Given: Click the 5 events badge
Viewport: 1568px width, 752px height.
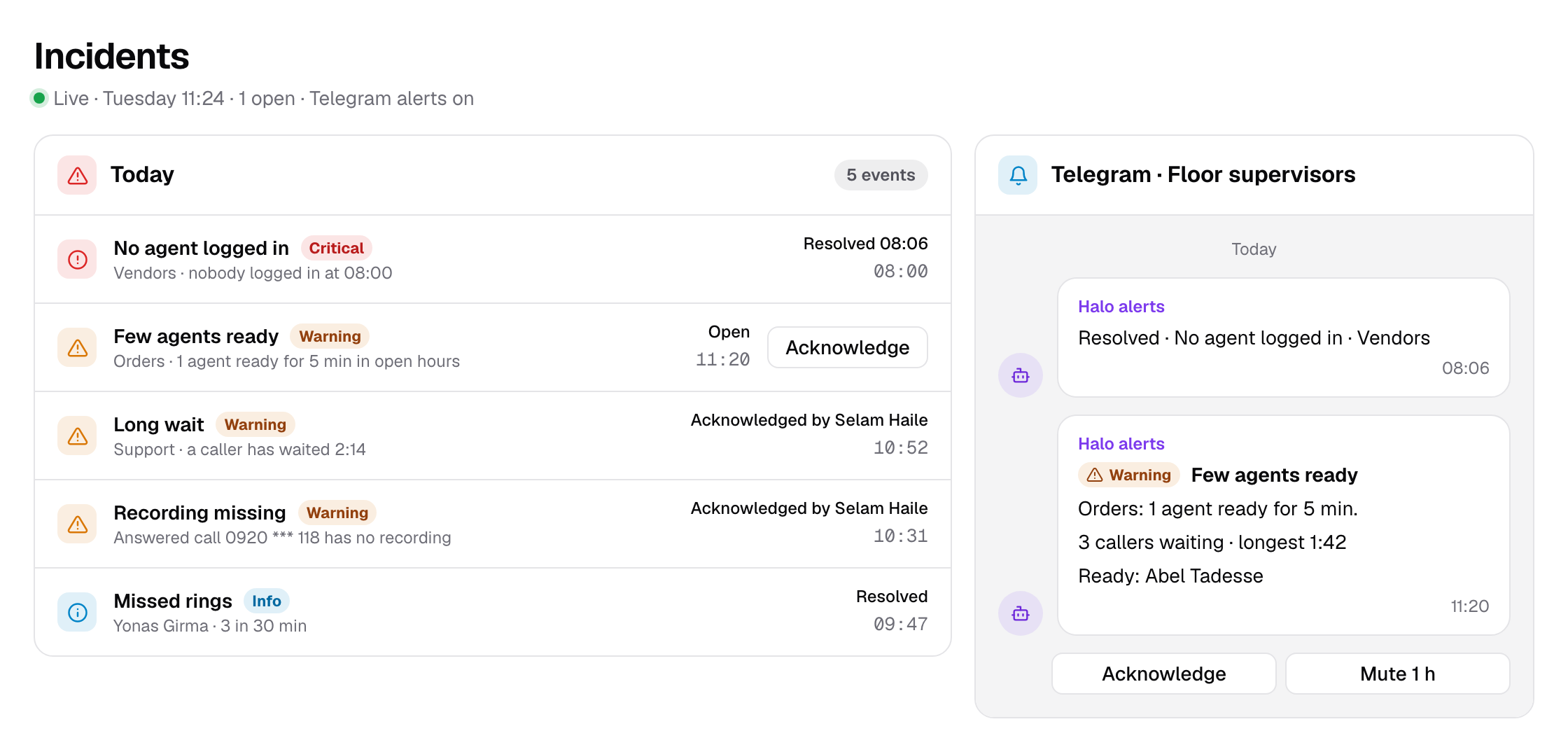Looking at the screenshot, I should click(x=881, y=175).
